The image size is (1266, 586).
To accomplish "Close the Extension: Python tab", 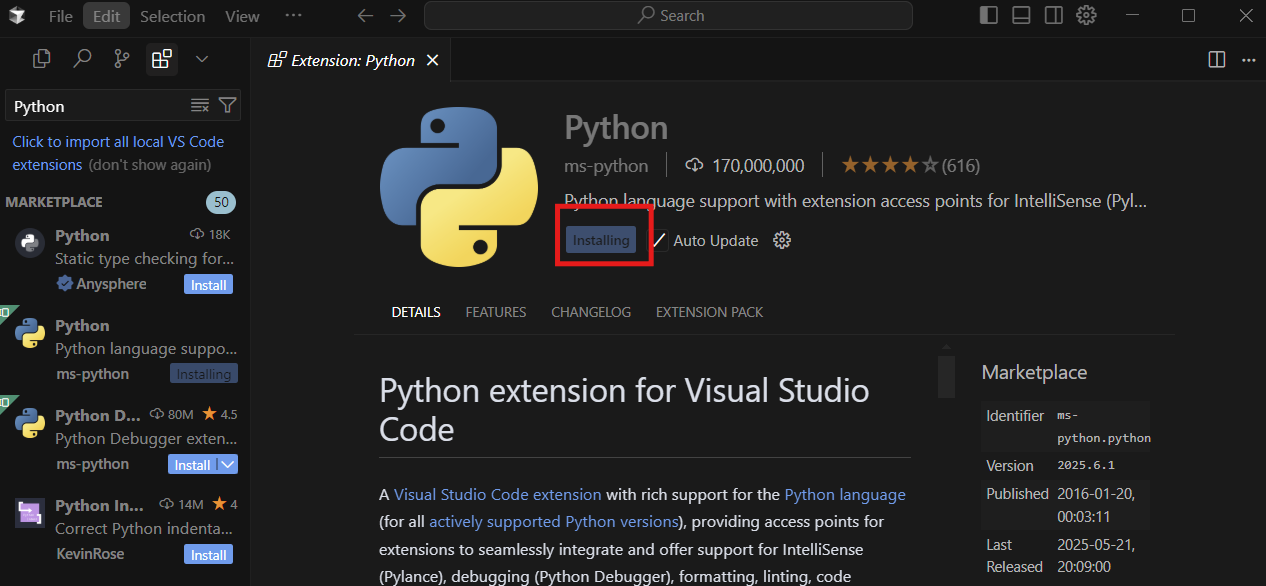I will click(x=433, y=60).
